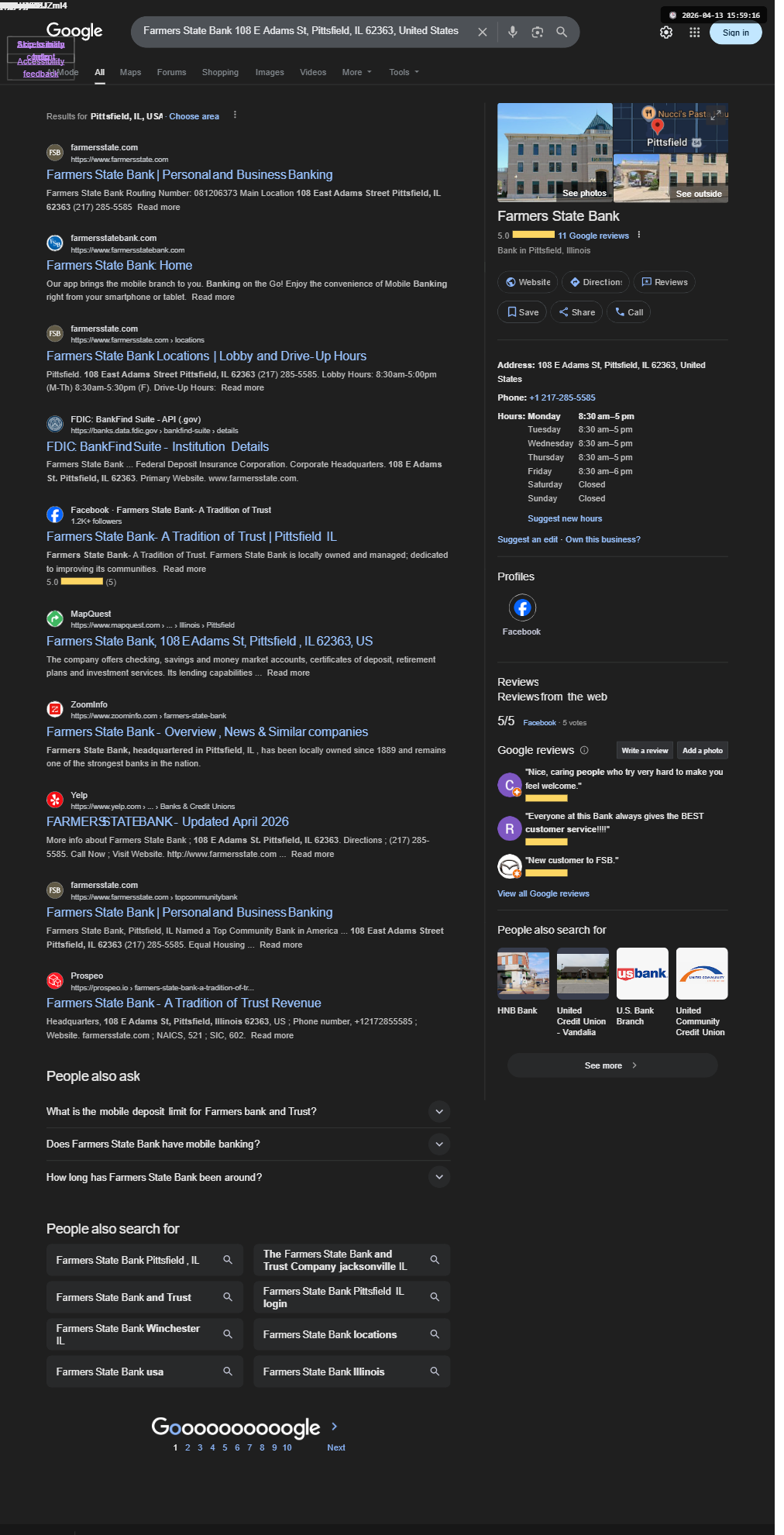Open FDIC BankFind Suite Institution Details result

click(158, 446)
